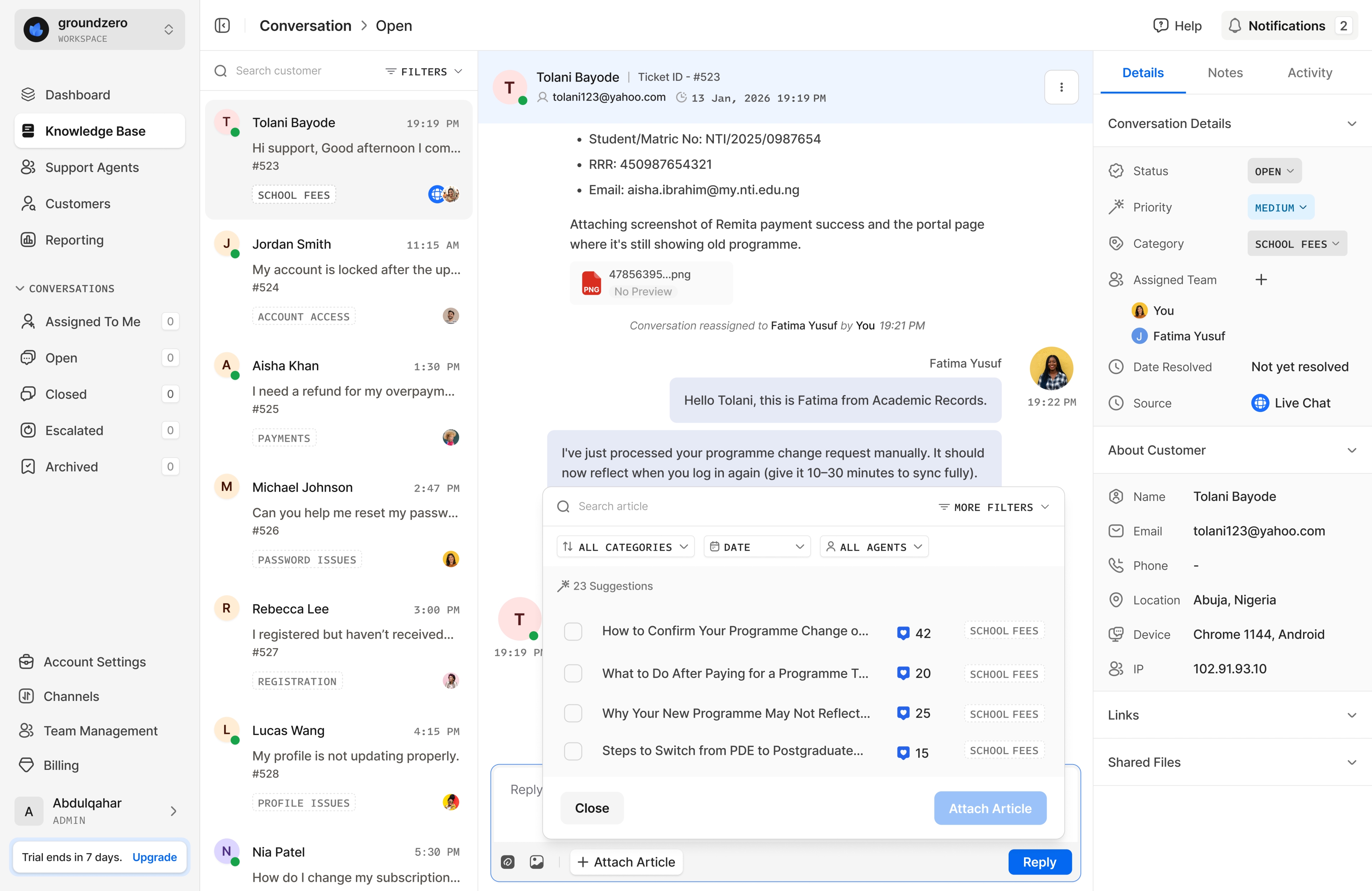
Task: Open the Help chat icon
Action: pyautogui.click(x=1160, y=25)
